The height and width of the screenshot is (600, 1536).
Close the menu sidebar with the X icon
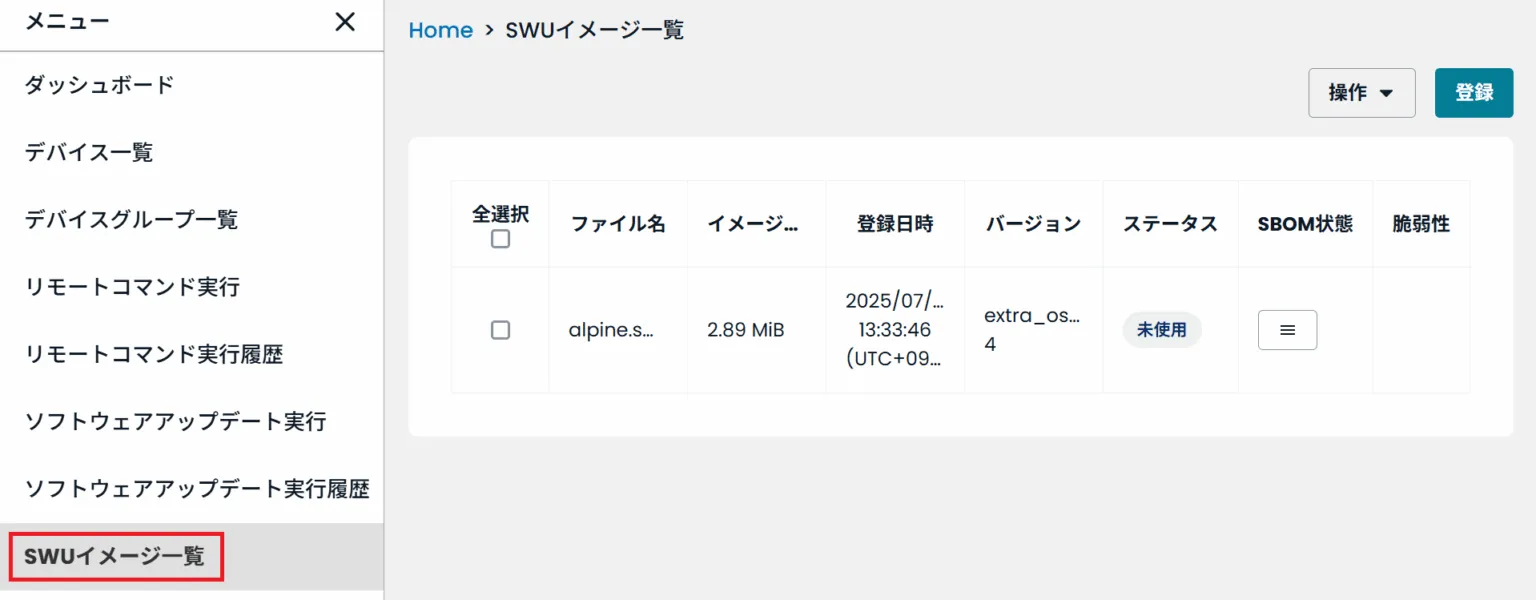click(x=344, y=22)
